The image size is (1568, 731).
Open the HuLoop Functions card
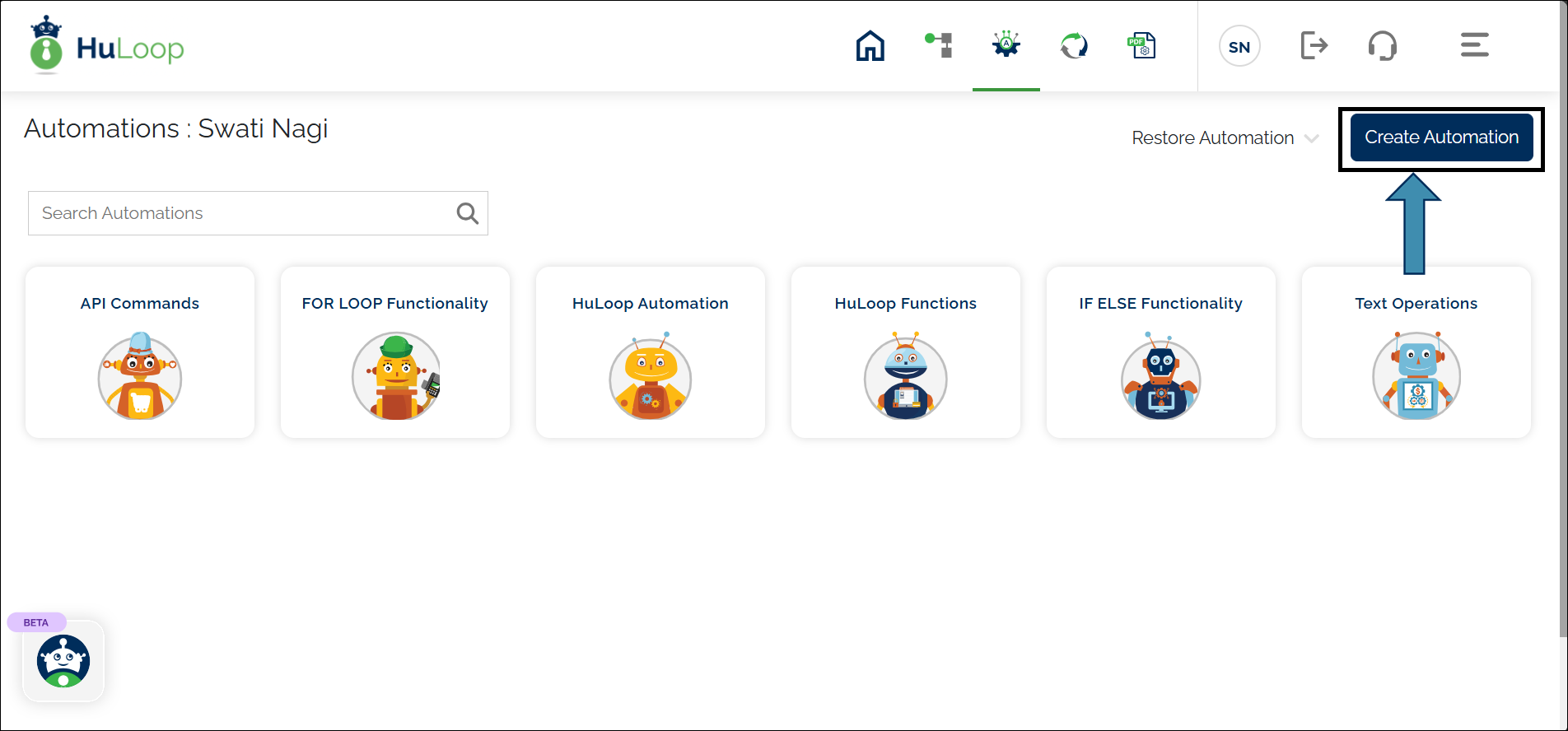coord(906,352)
